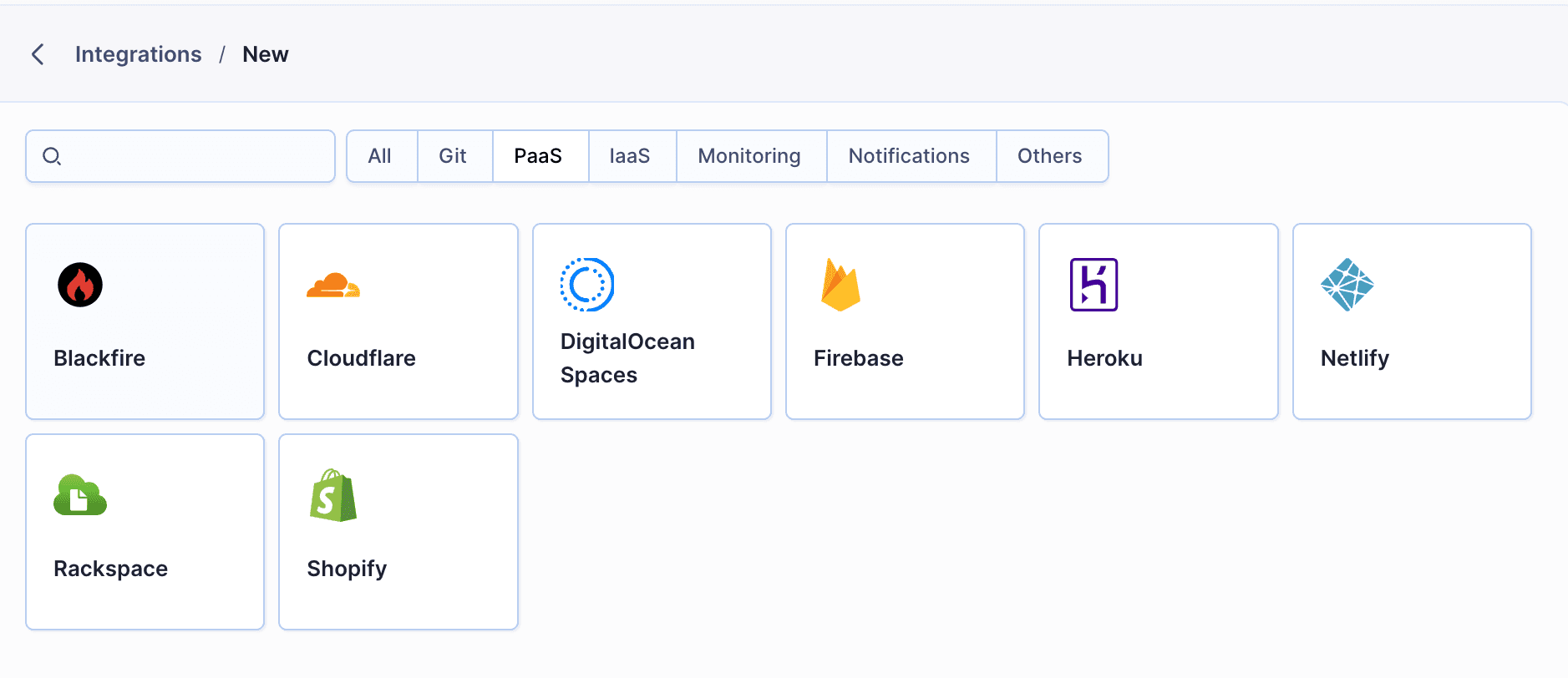Viewport: 1568px width, 678px height.
Task: Click the Cloudflare orange cloud logo
Action: [333, 285]
